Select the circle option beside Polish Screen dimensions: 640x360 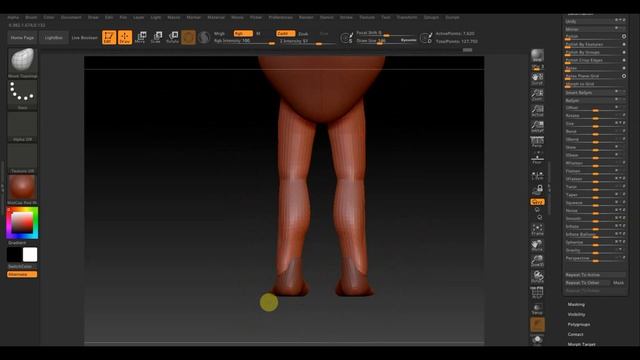pos(624,36)
